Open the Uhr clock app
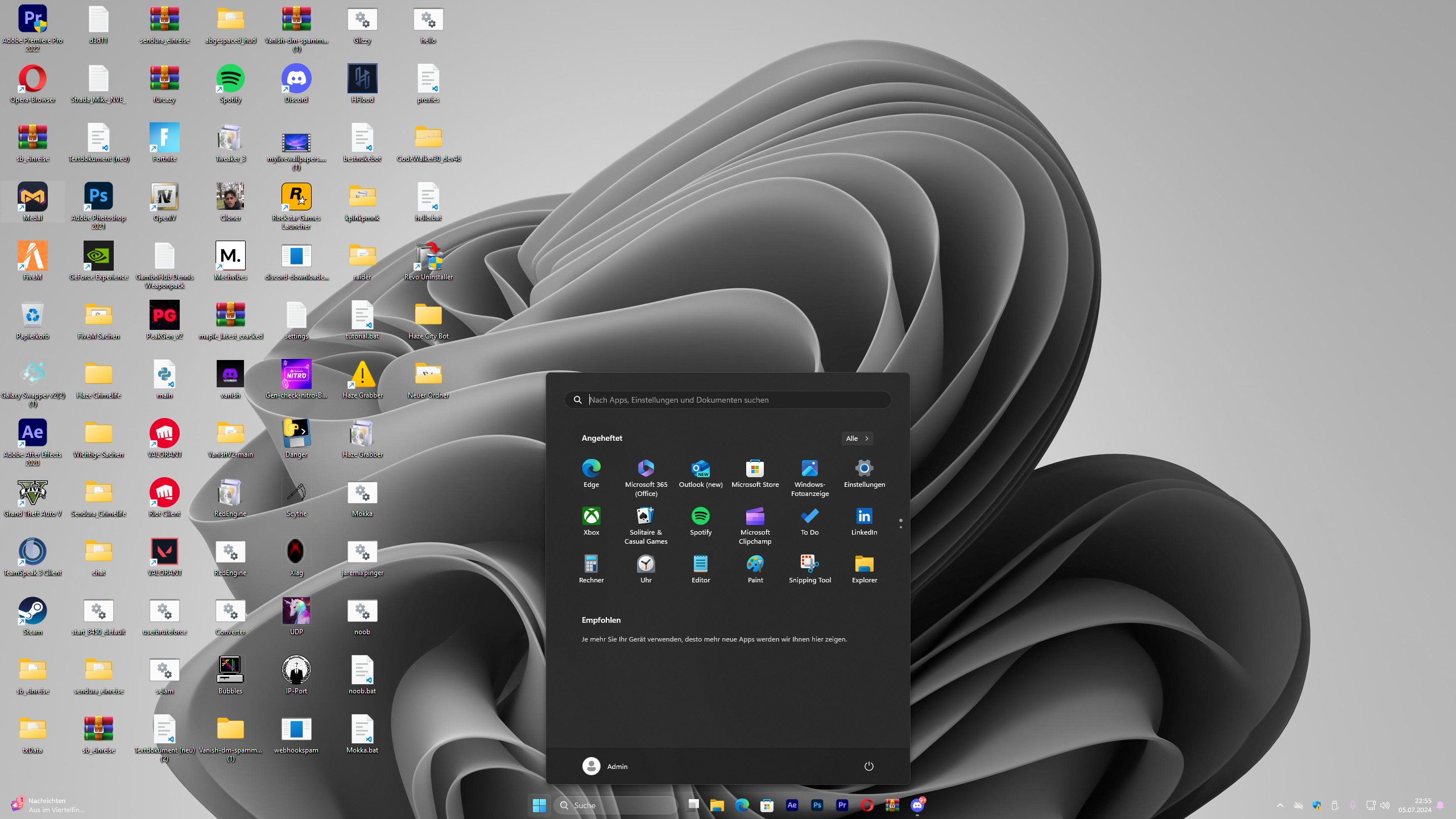Viewport: 1456px width, 819px height. point(646,569)
